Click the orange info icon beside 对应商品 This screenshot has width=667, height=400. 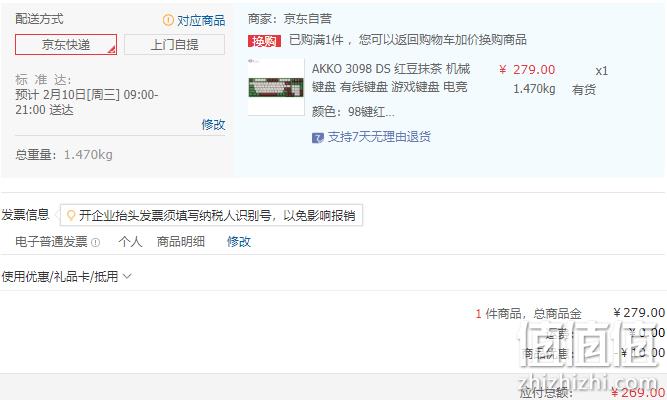pyautogui.click(x=168, y=20)
